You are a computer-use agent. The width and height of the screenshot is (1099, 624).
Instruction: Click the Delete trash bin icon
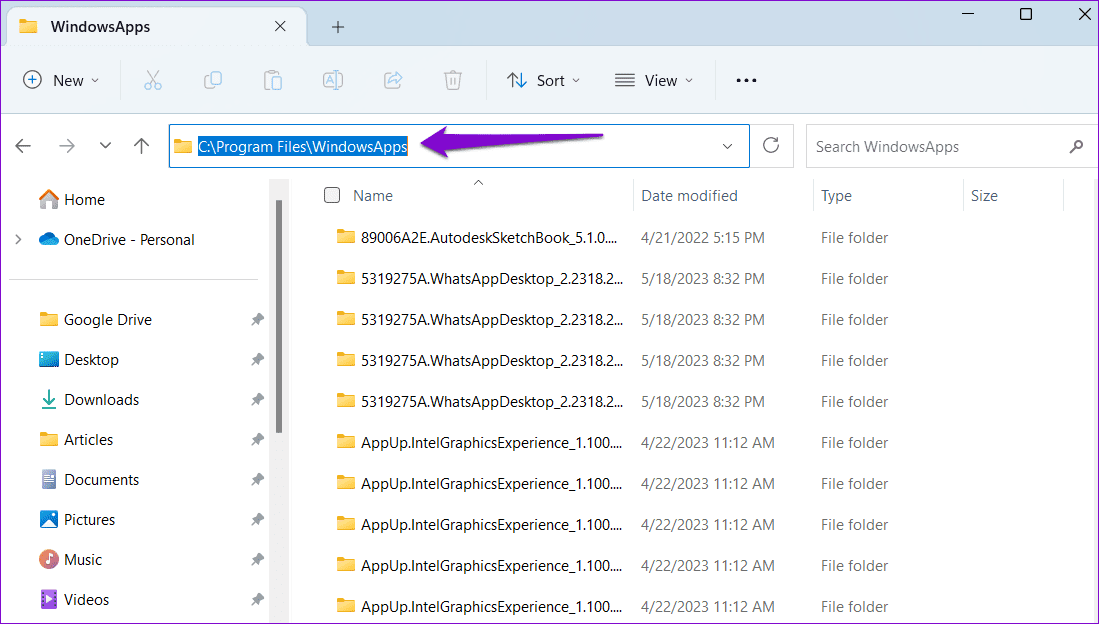coord(453,81)
